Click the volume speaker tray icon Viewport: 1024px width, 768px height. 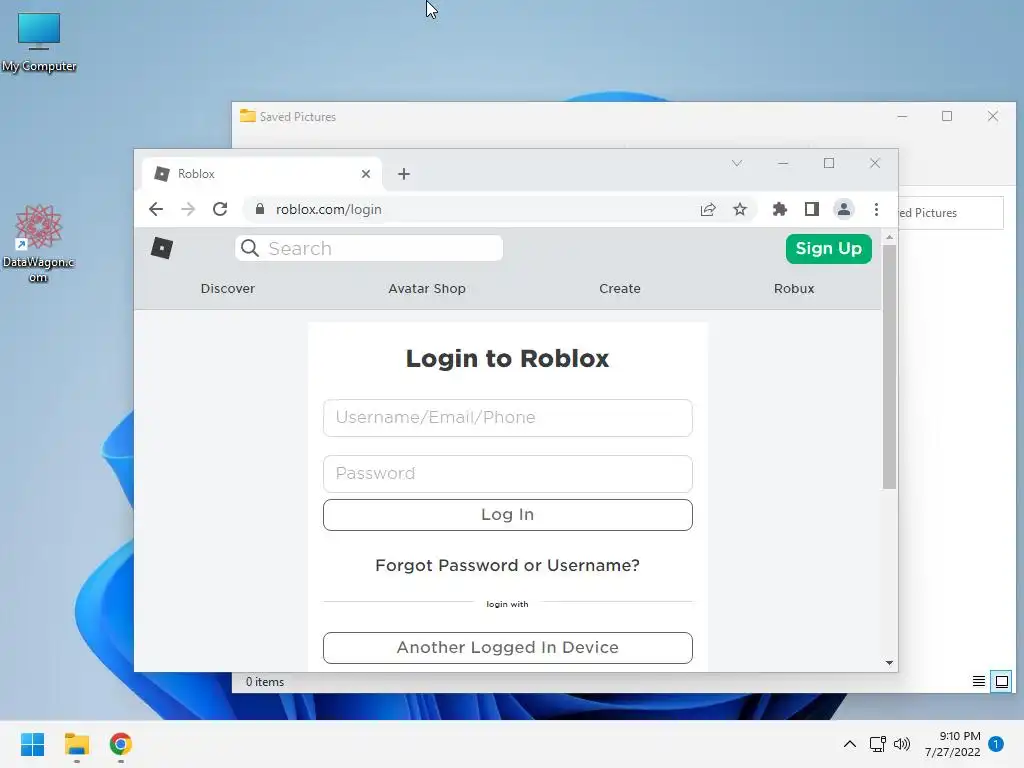[x=902, y=744]
